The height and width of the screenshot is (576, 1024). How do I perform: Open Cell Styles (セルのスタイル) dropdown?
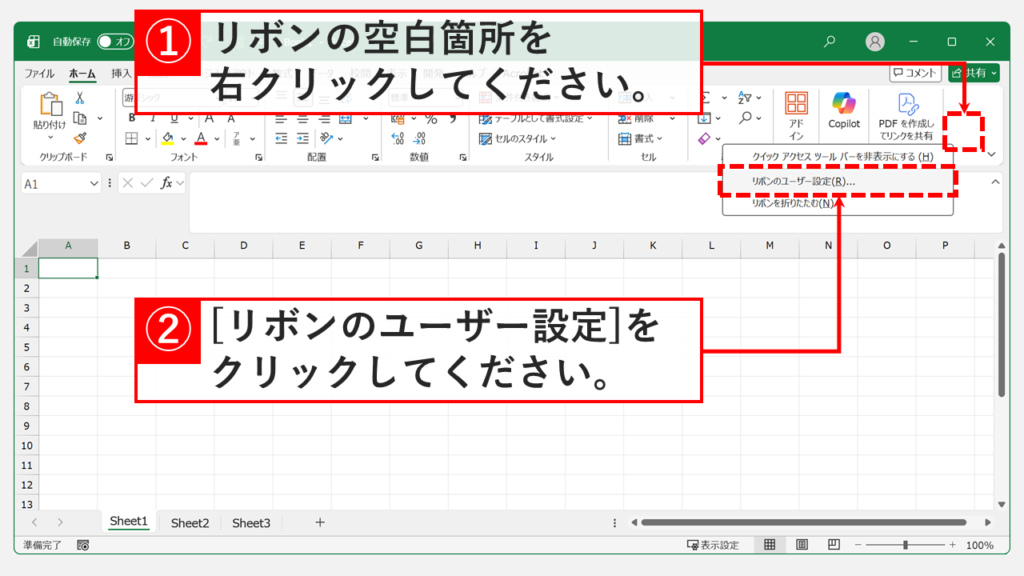point(517,138)
